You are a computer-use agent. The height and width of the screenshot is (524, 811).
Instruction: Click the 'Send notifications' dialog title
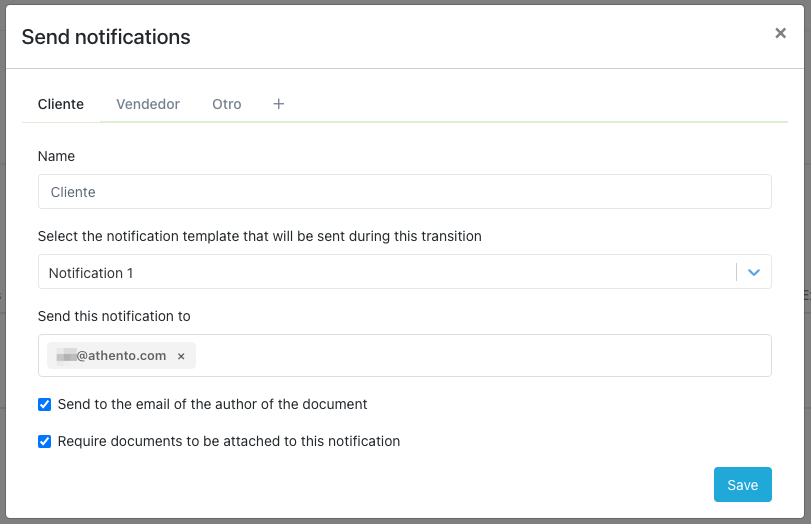(x=106, y=37)
